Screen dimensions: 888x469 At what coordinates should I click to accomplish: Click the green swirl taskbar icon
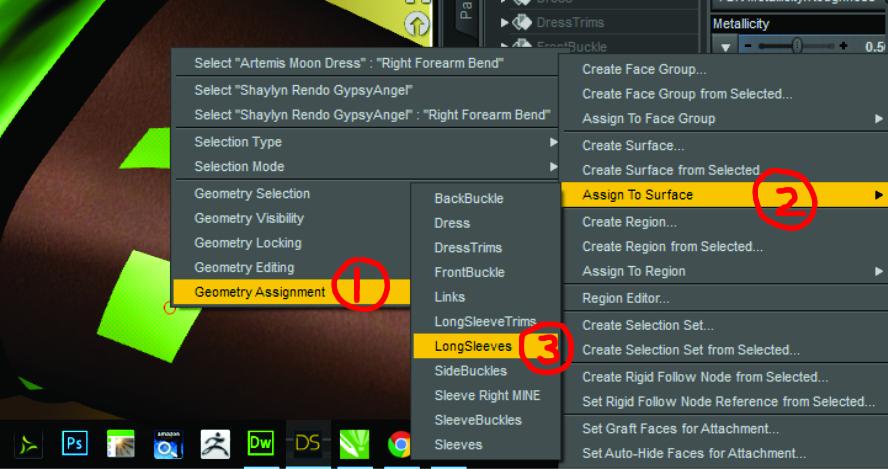[x=28, y=444]
